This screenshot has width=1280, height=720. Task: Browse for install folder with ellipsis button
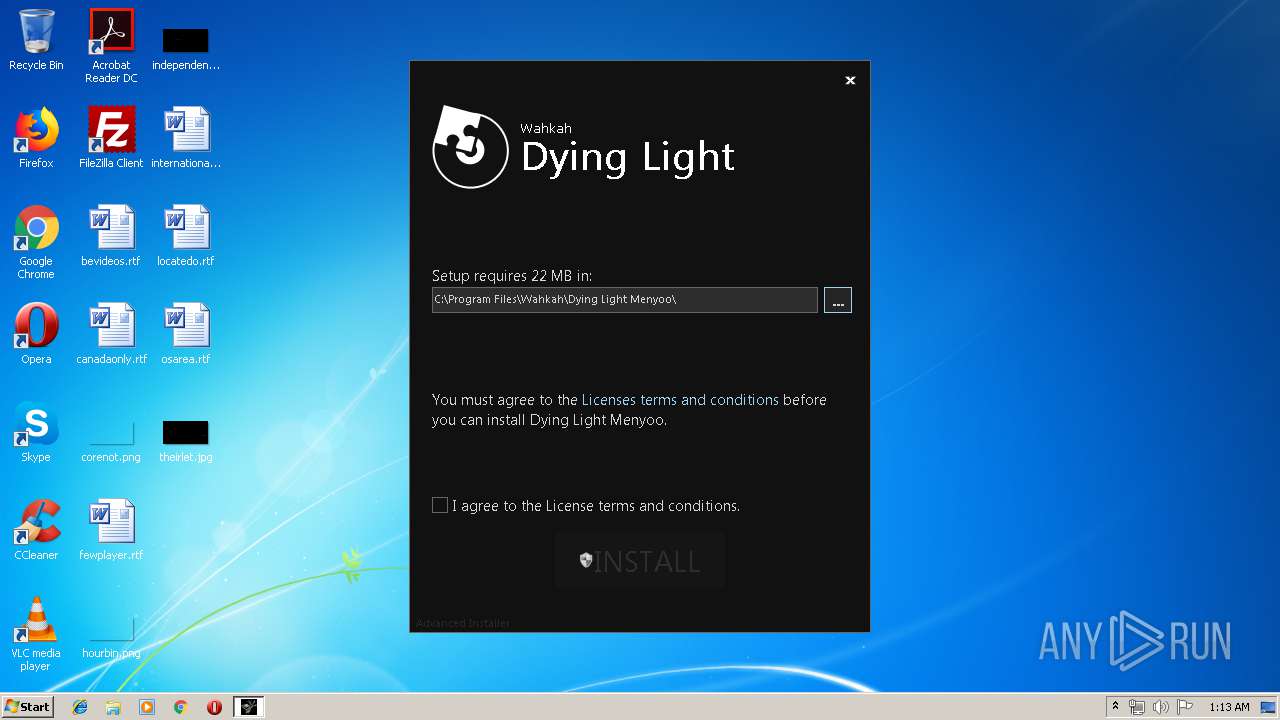pyautogui.click(x=838, y=300)
